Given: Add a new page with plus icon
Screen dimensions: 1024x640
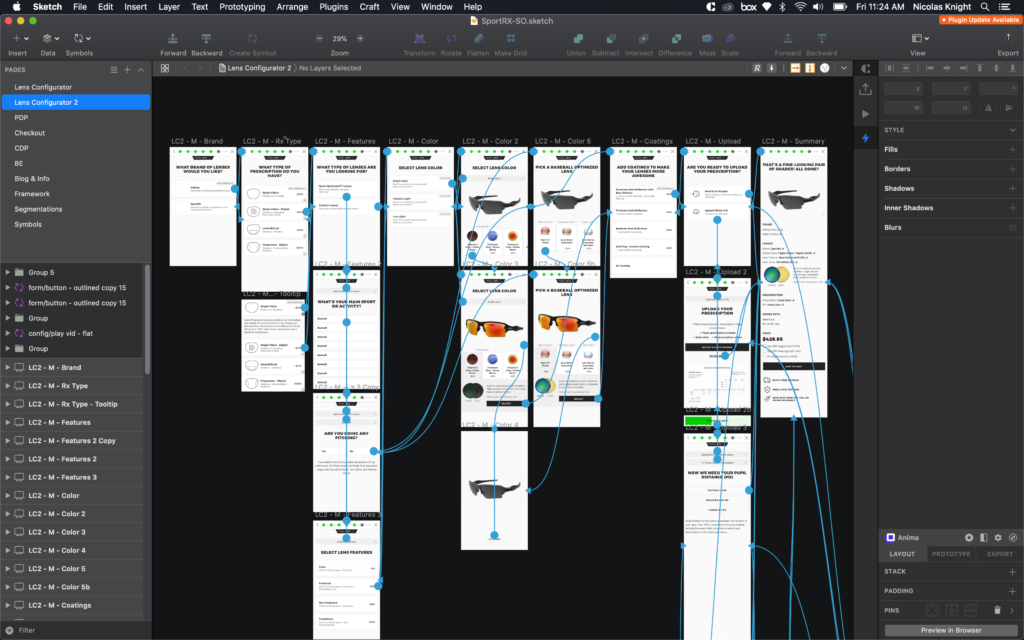Looking at the screenshot, I should click(x=127, y=70).
